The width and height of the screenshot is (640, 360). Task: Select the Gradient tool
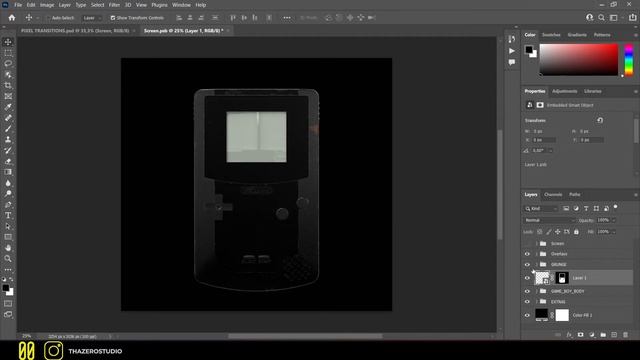tap(8, 172)
